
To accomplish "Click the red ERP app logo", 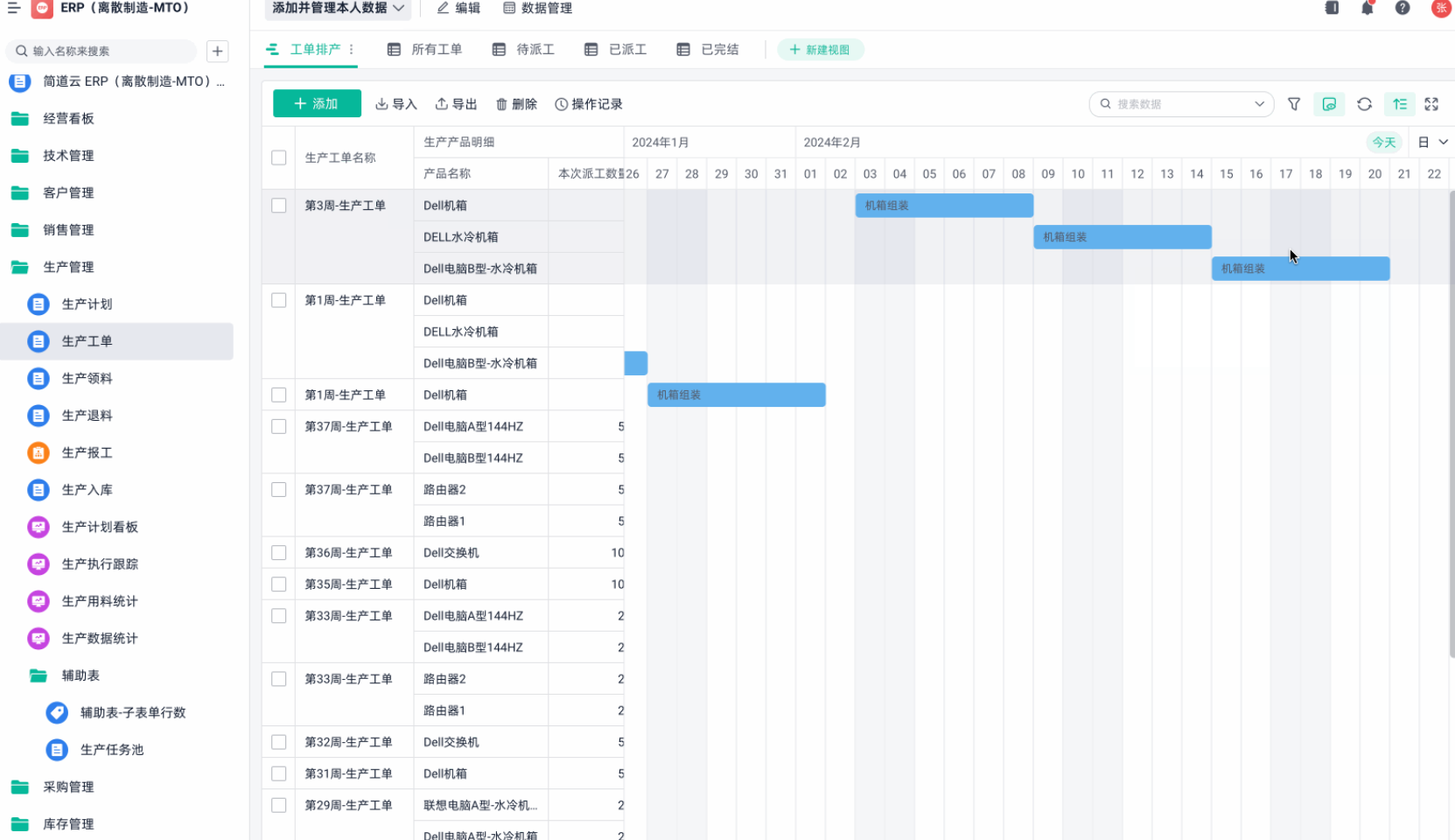I will [x=41, y=8].
